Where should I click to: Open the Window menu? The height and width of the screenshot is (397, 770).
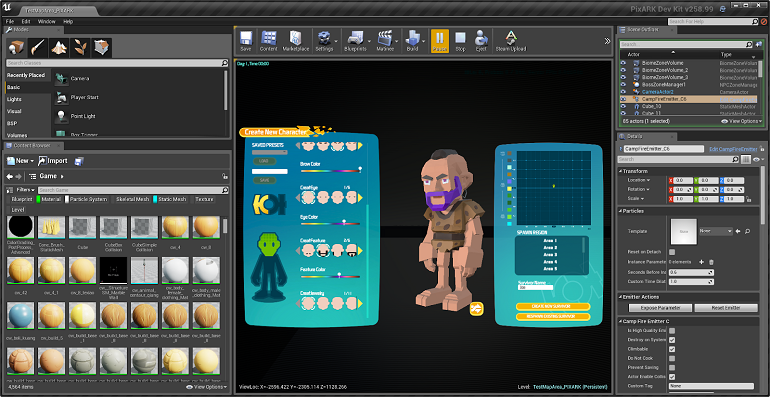point(47,22)
